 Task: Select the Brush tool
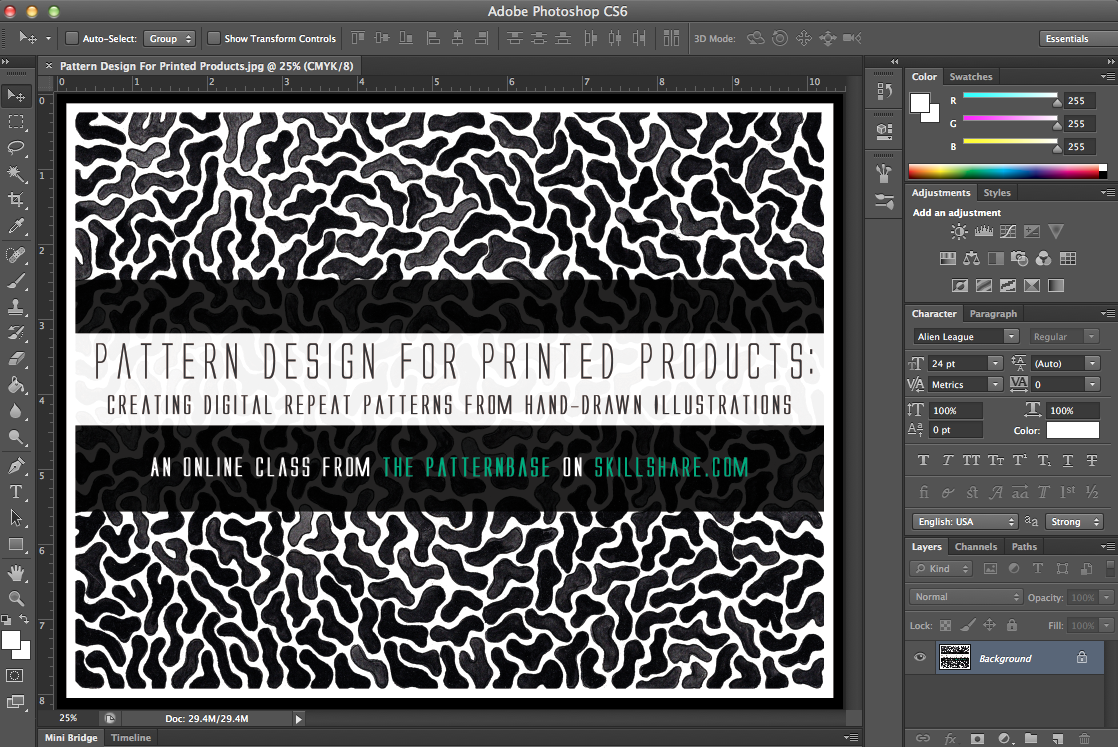[x=16, y=281]
